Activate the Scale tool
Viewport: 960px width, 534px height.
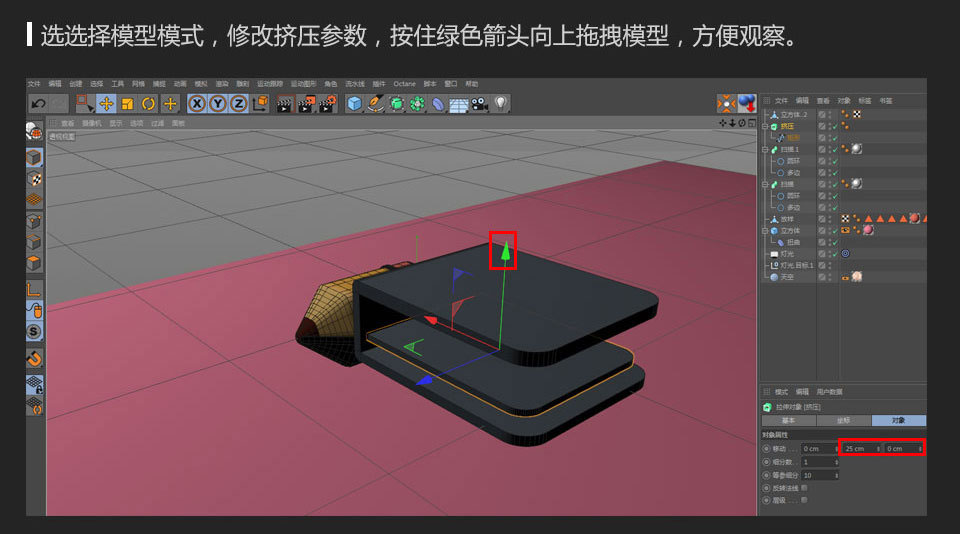point(127,104)
